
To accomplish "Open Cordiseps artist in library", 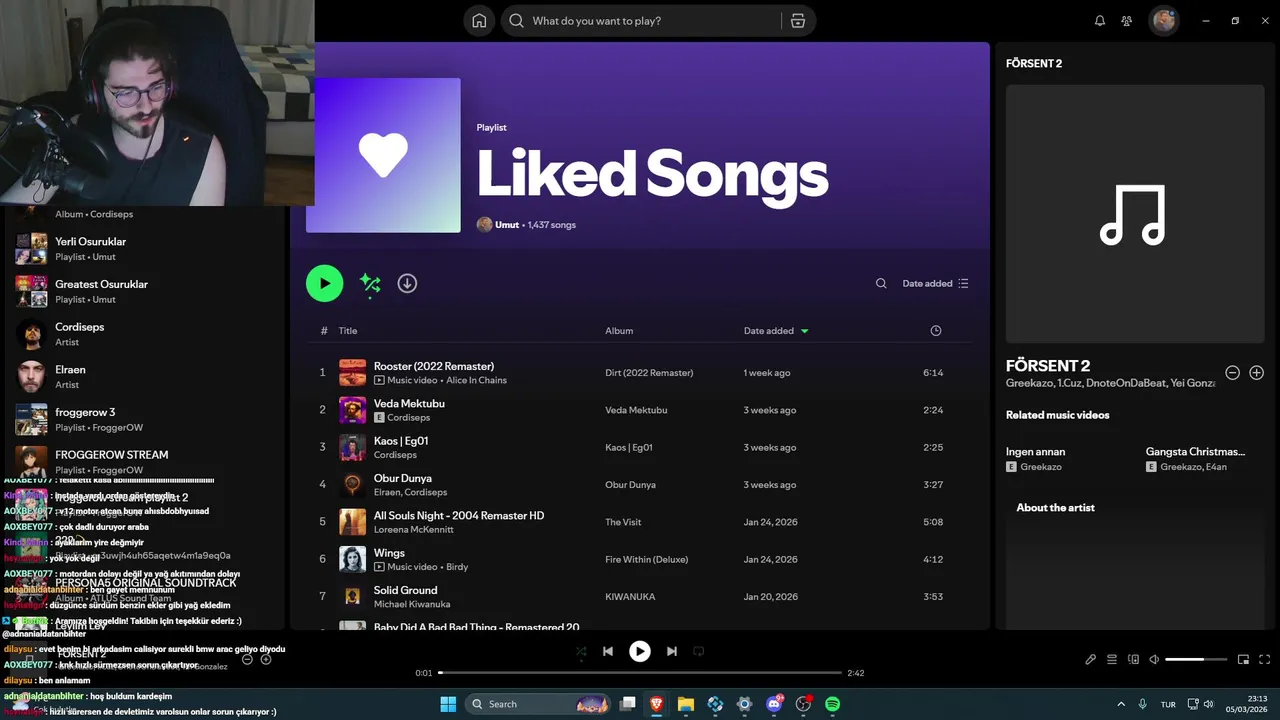I will [145, 334].
